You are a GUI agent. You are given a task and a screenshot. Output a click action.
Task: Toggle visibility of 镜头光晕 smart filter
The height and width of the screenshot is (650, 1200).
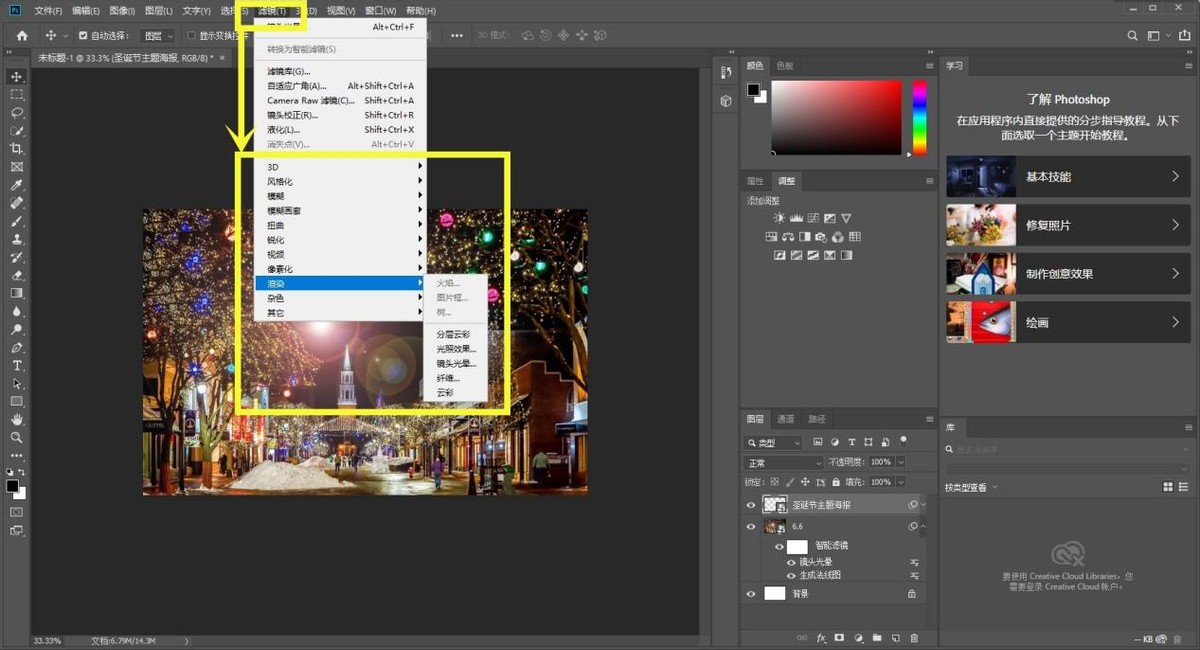(x=790, y=562)
